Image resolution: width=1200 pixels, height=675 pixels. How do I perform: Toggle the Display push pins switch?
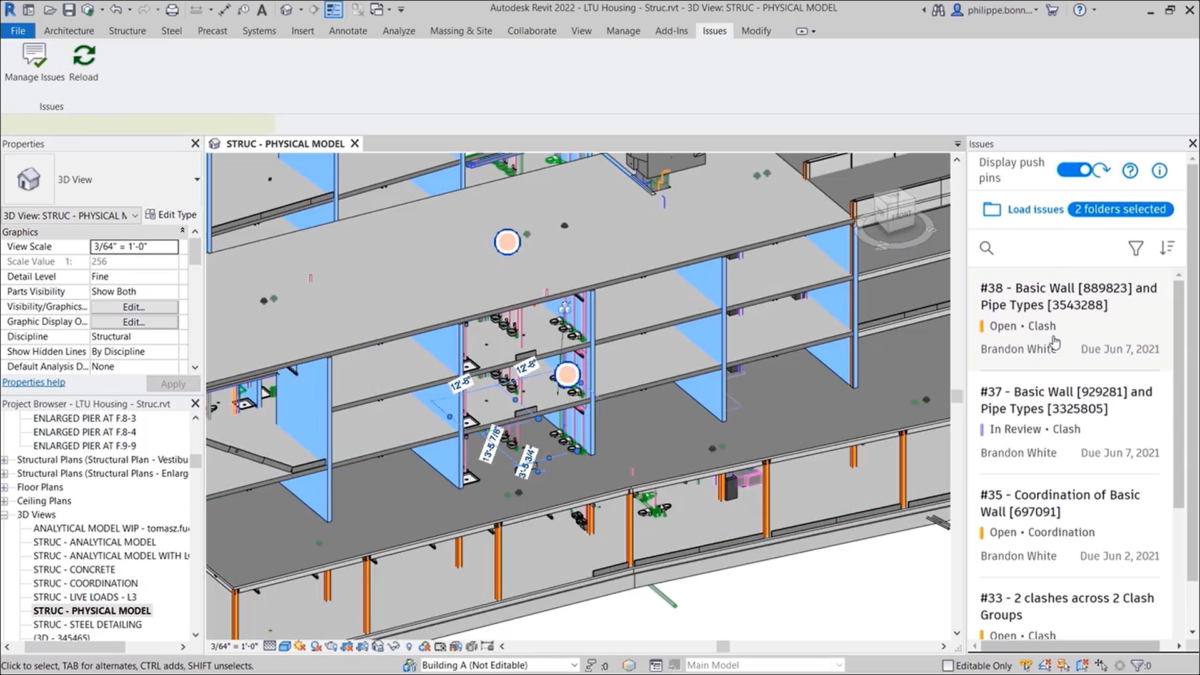point(1074,170)
